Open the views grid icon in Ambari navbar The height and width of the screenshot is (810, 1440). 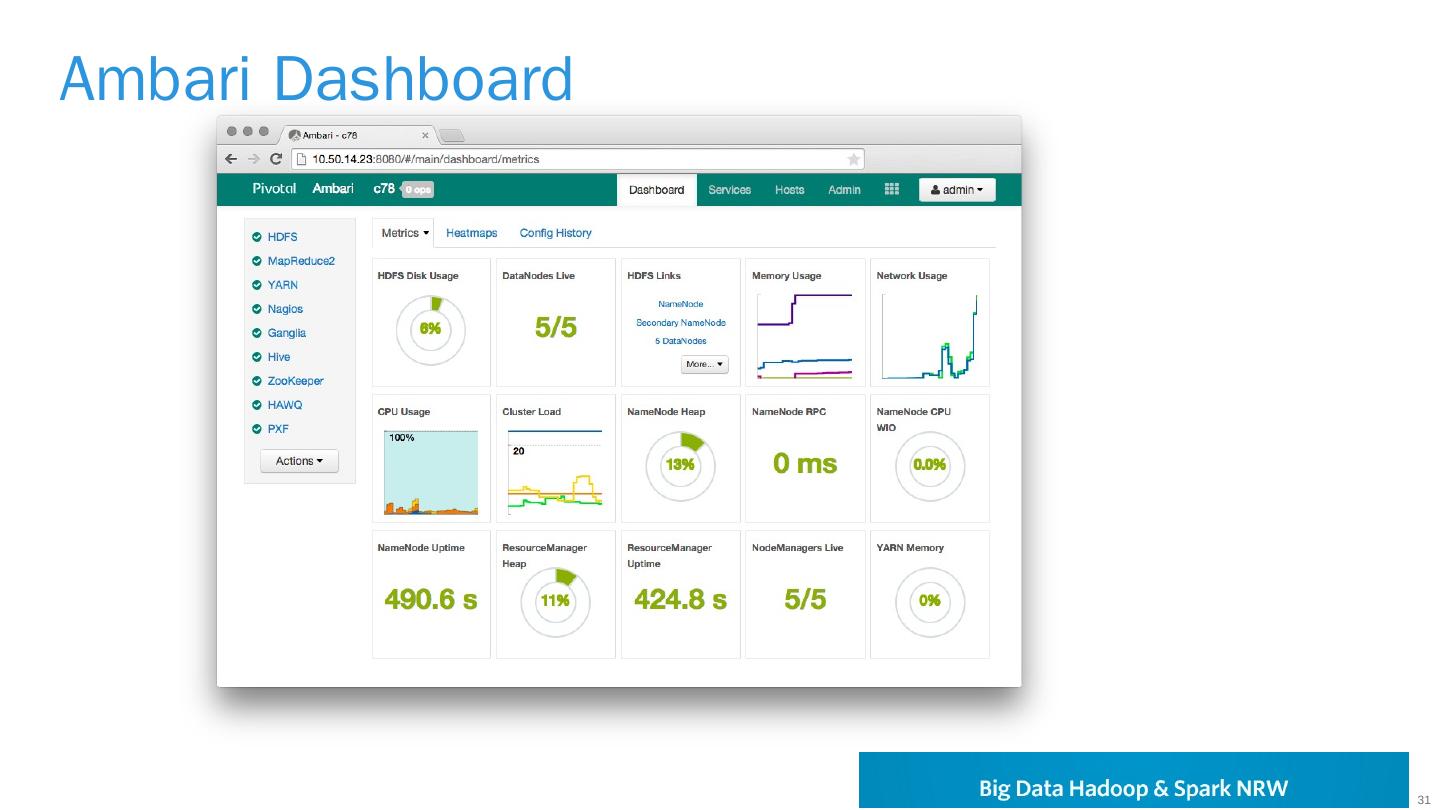[892, 189]
